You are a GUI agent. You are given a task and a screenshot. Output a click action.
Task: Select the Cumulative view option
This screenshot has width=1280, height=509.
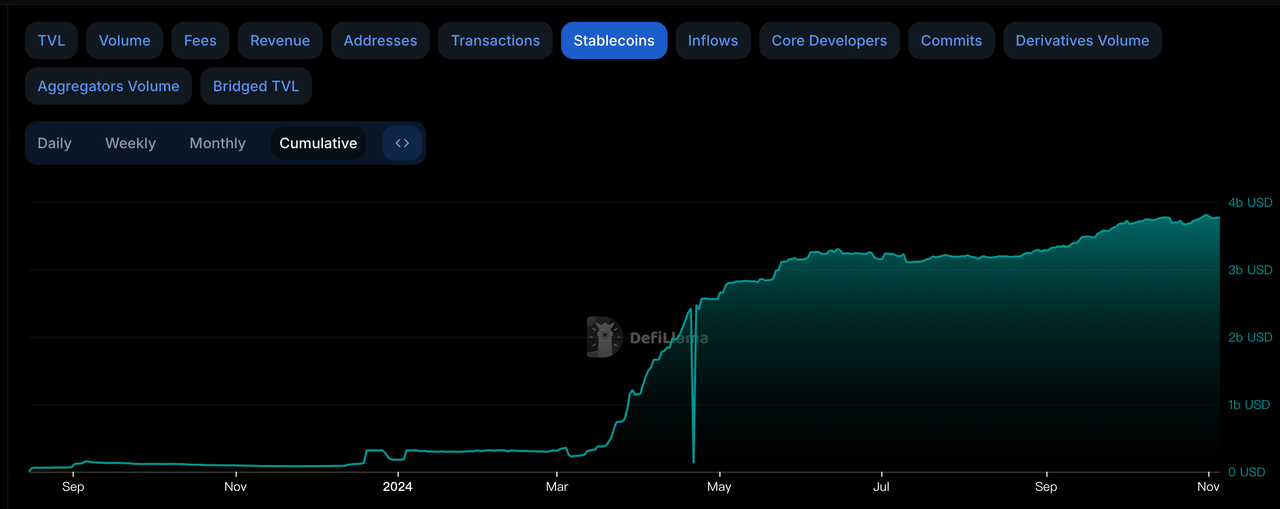coord(318,143)
